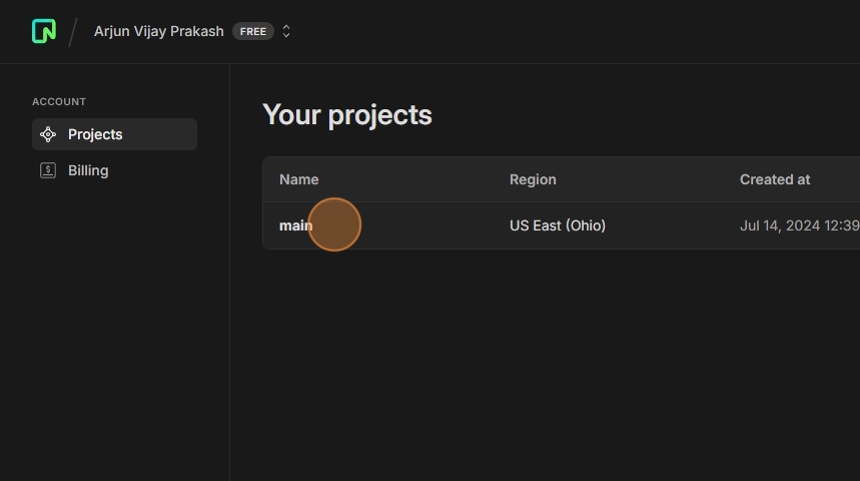860x481 pixels.
Task: Click the ACCOUNT section label in sidebar
Action: tap(59, 102)
